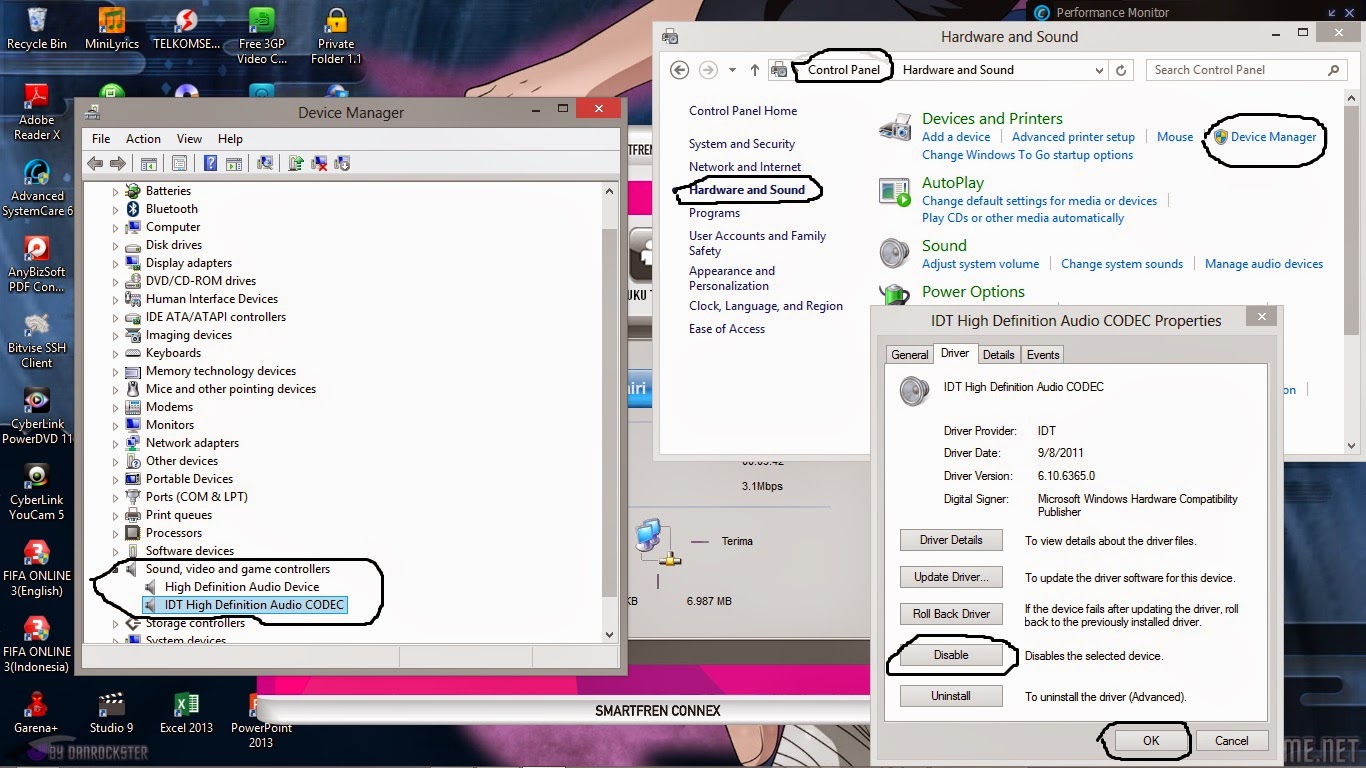
Task: Open Properties icon in Device Manager toolbar
Action: pyautogui.click(x=179, y=163)
